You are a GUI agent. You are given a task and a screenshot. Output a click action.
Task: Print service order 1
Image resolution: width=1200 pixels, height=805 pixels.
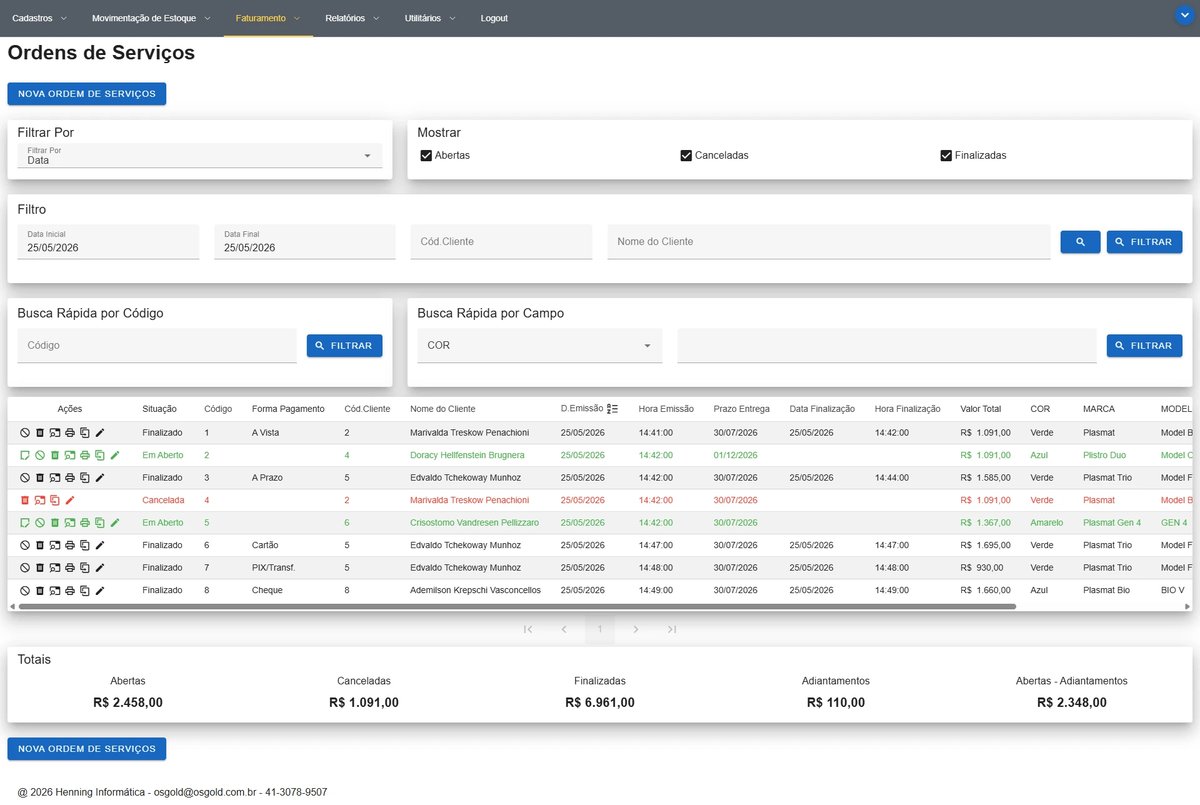click(x=70, y=433)
